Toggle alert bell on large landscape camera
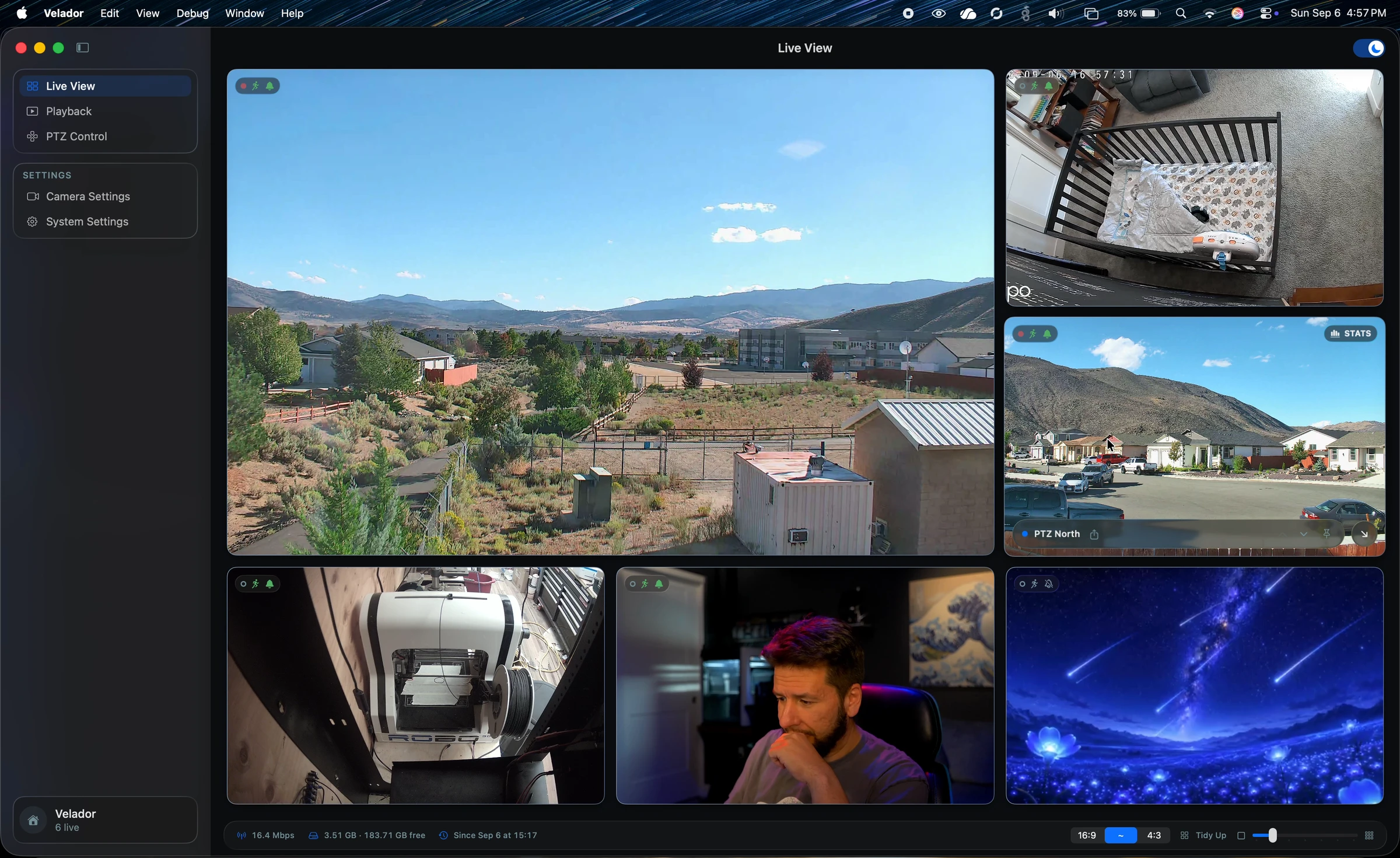The width and height of the screenshot is (1400, 858). pos(270,86)
